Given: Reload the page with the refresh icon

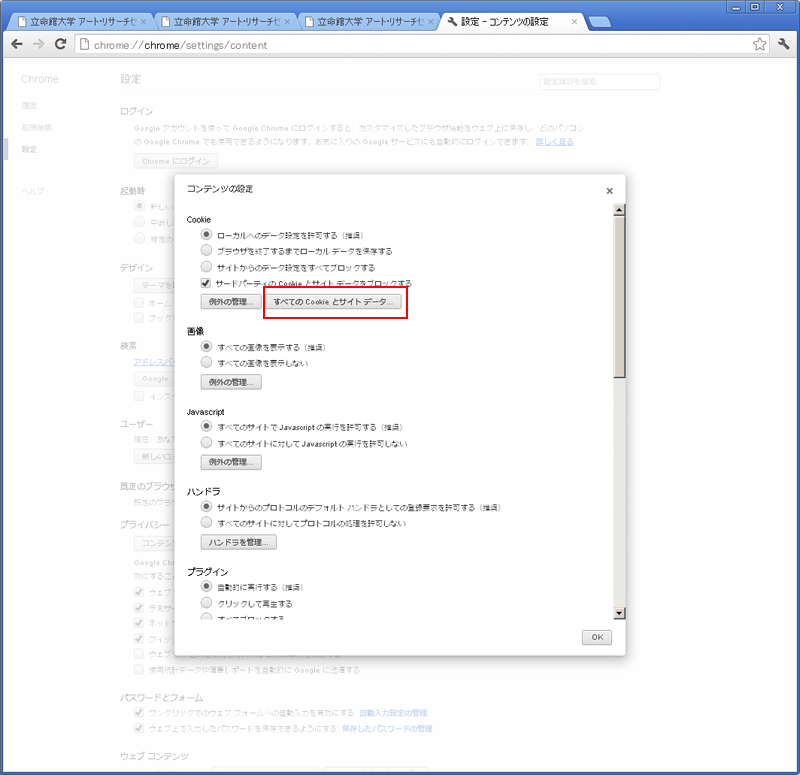Looking at the screenshot, I should (61, 44).
